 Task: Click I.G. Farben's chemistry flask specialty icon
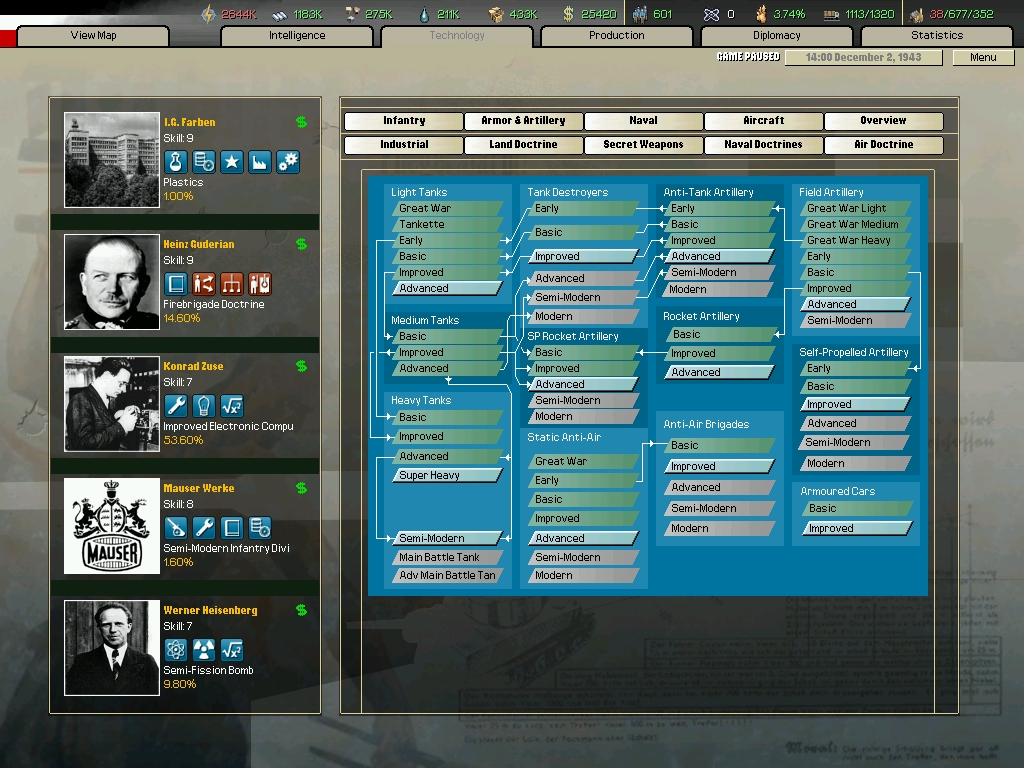pos(175,161)
